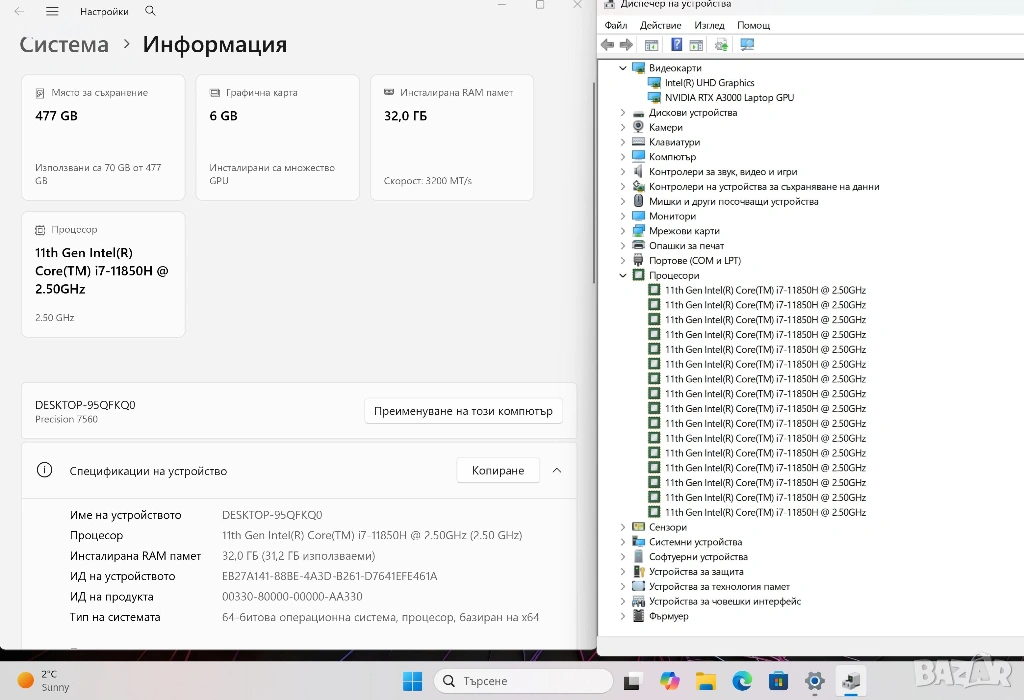The width and height of the screenshot is (1024, 700).
Task: Click the back arrow in Device Manager toolbar
Action: click(607, 45)
